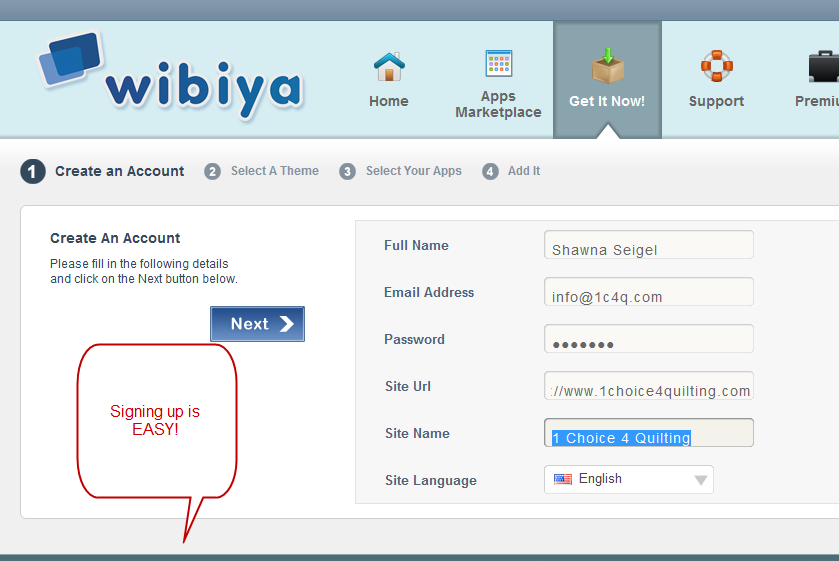Screen dimensions: 839x561
Task: Click the Home house icon
Action: (x=389, y=67)
